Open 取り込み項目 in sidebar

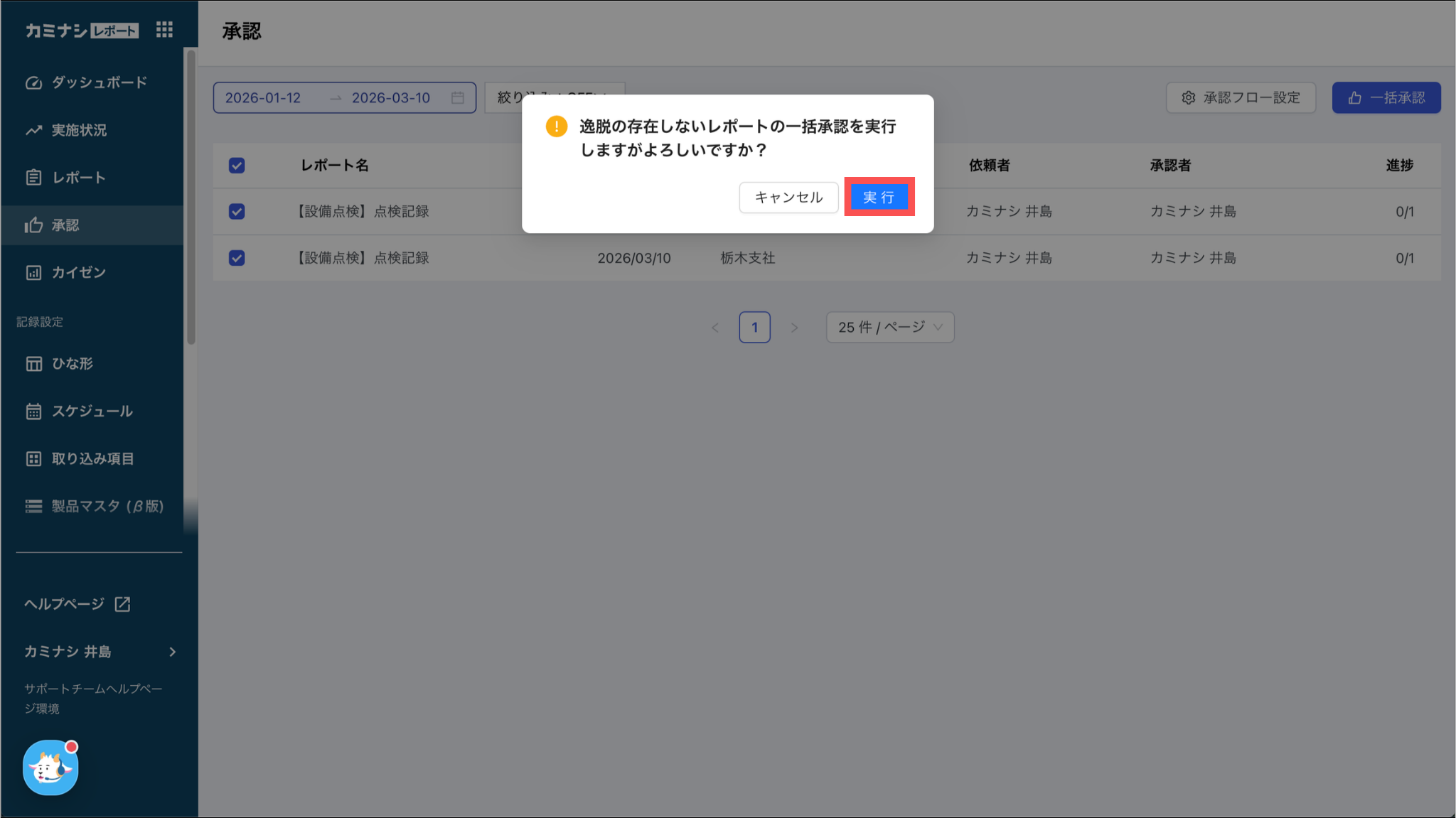coord(92,459)
